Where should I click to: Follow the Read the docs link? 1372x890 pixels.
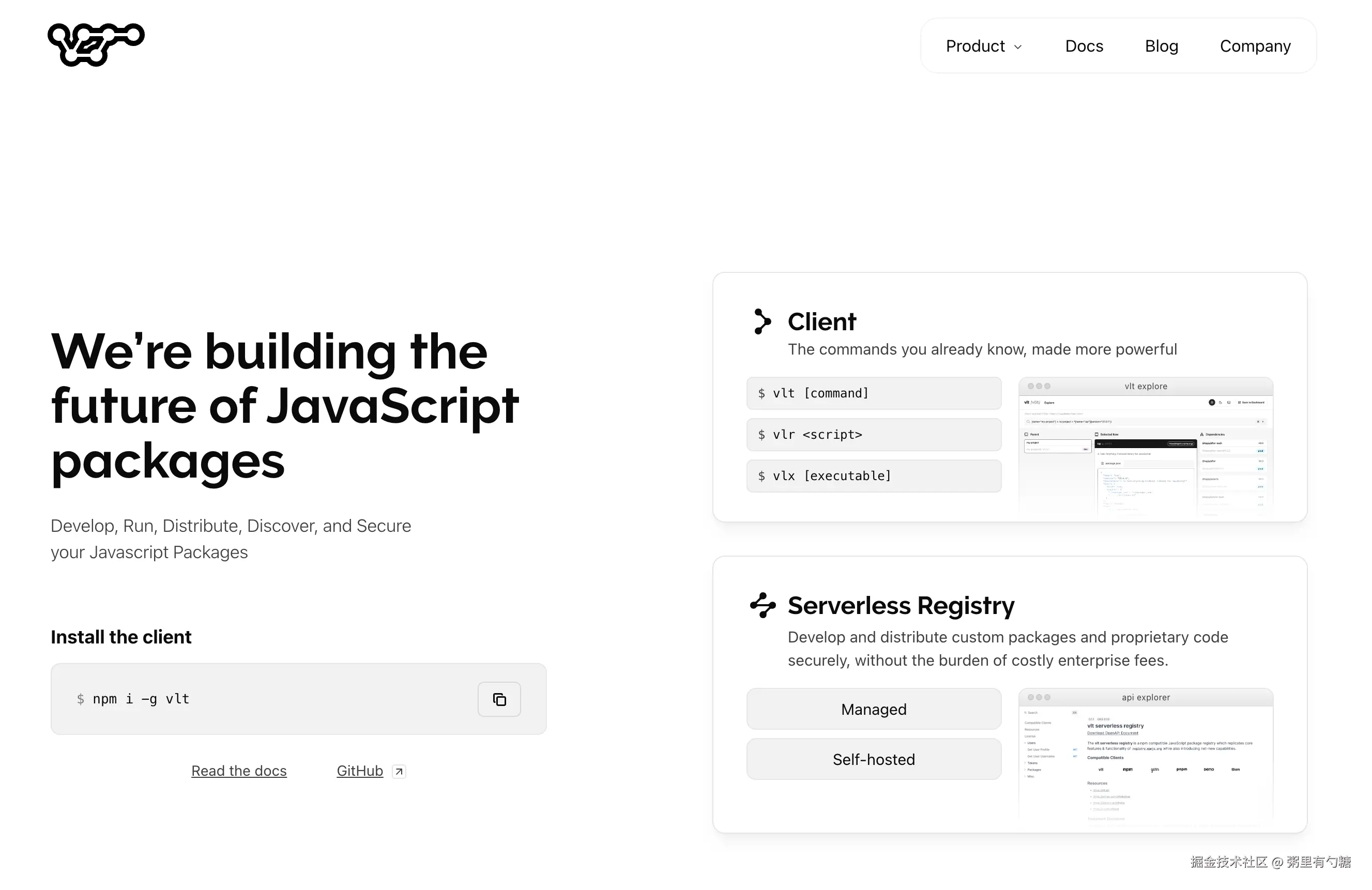(239, 771)
